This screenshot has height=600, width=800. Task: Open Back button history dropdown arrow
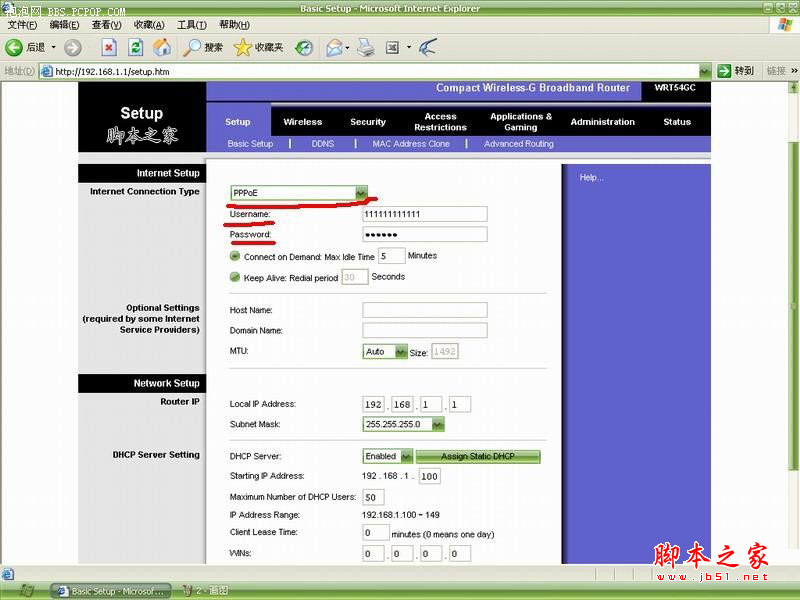[x=54, y=47]
